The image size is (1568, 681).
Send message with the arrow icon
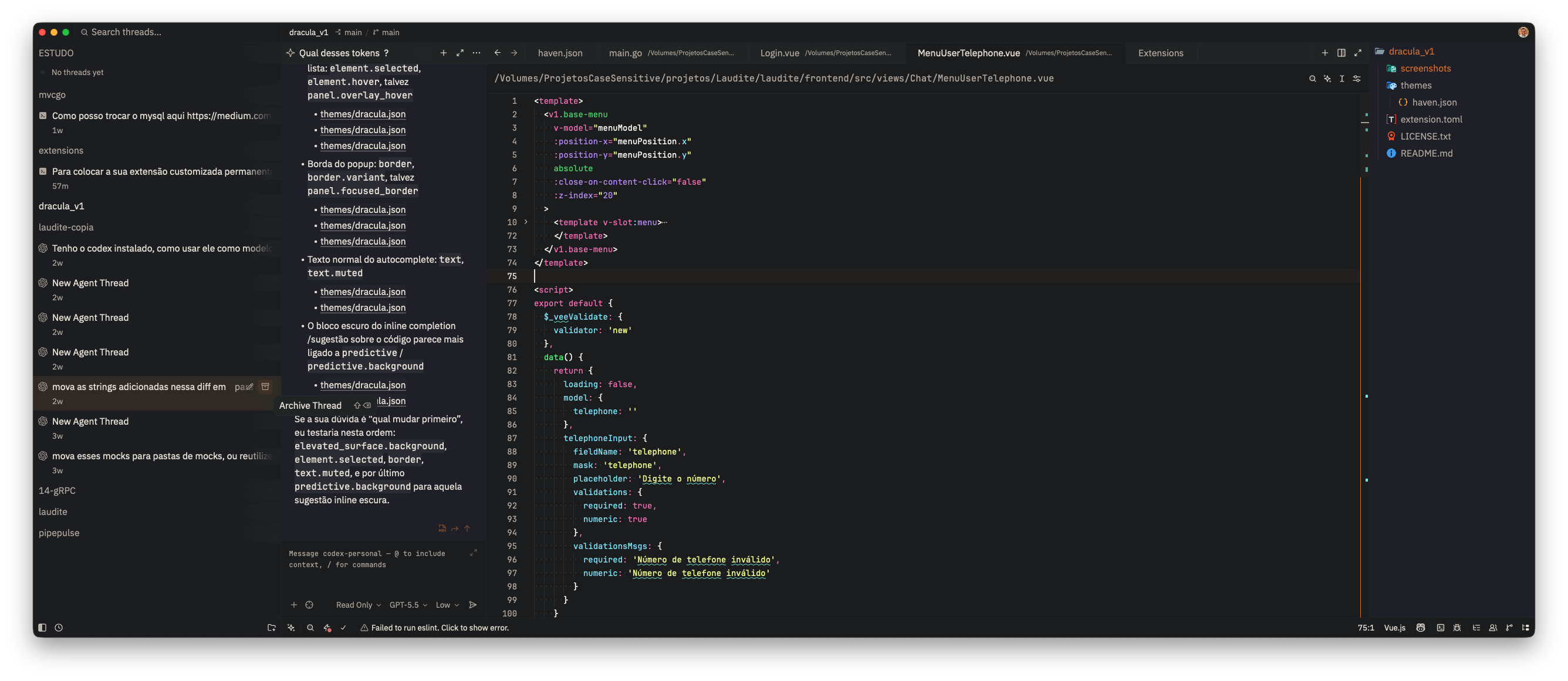(473, 605)
